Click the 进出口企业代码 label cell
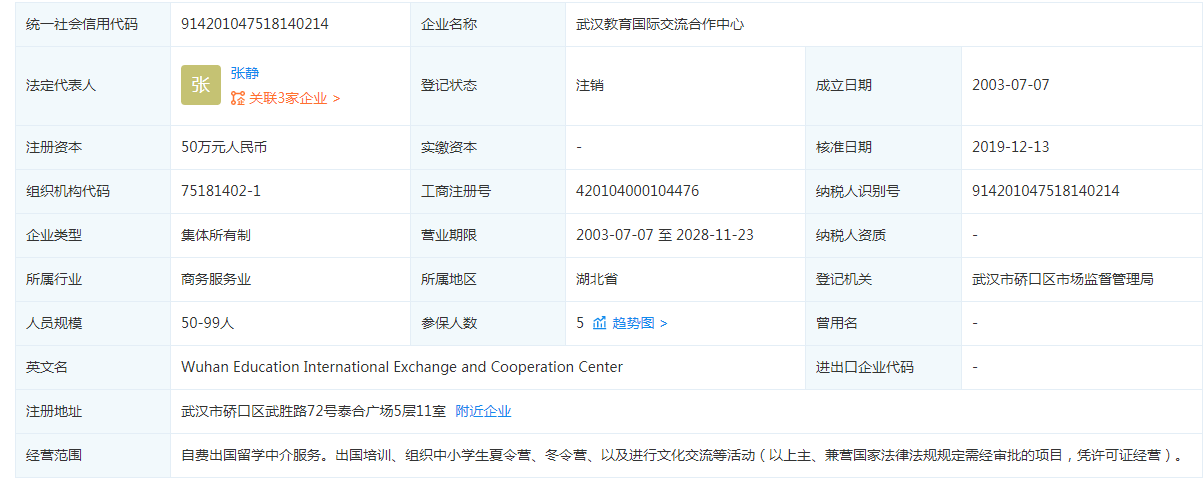The image size is (1204, 482). 884,367
